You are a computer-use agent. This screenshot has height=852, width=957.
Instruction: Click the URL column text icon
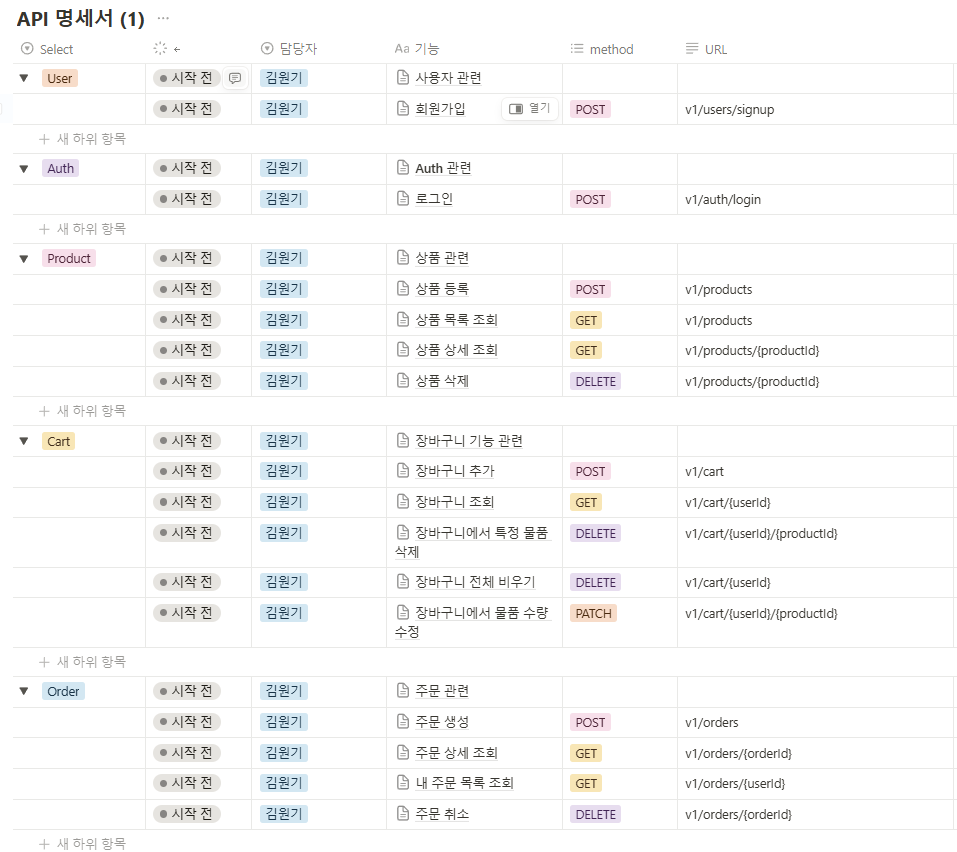click(692, 49)
